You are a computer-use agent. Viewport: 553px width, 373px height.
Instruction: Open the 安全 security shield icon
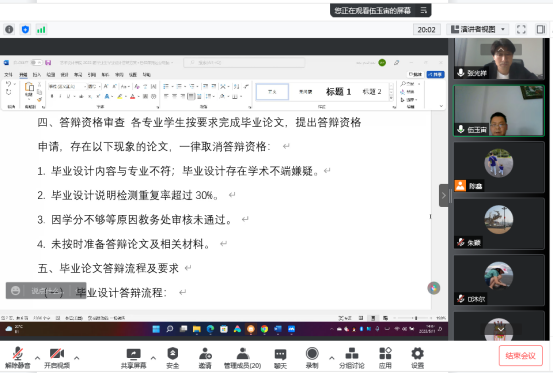point(172,357)
